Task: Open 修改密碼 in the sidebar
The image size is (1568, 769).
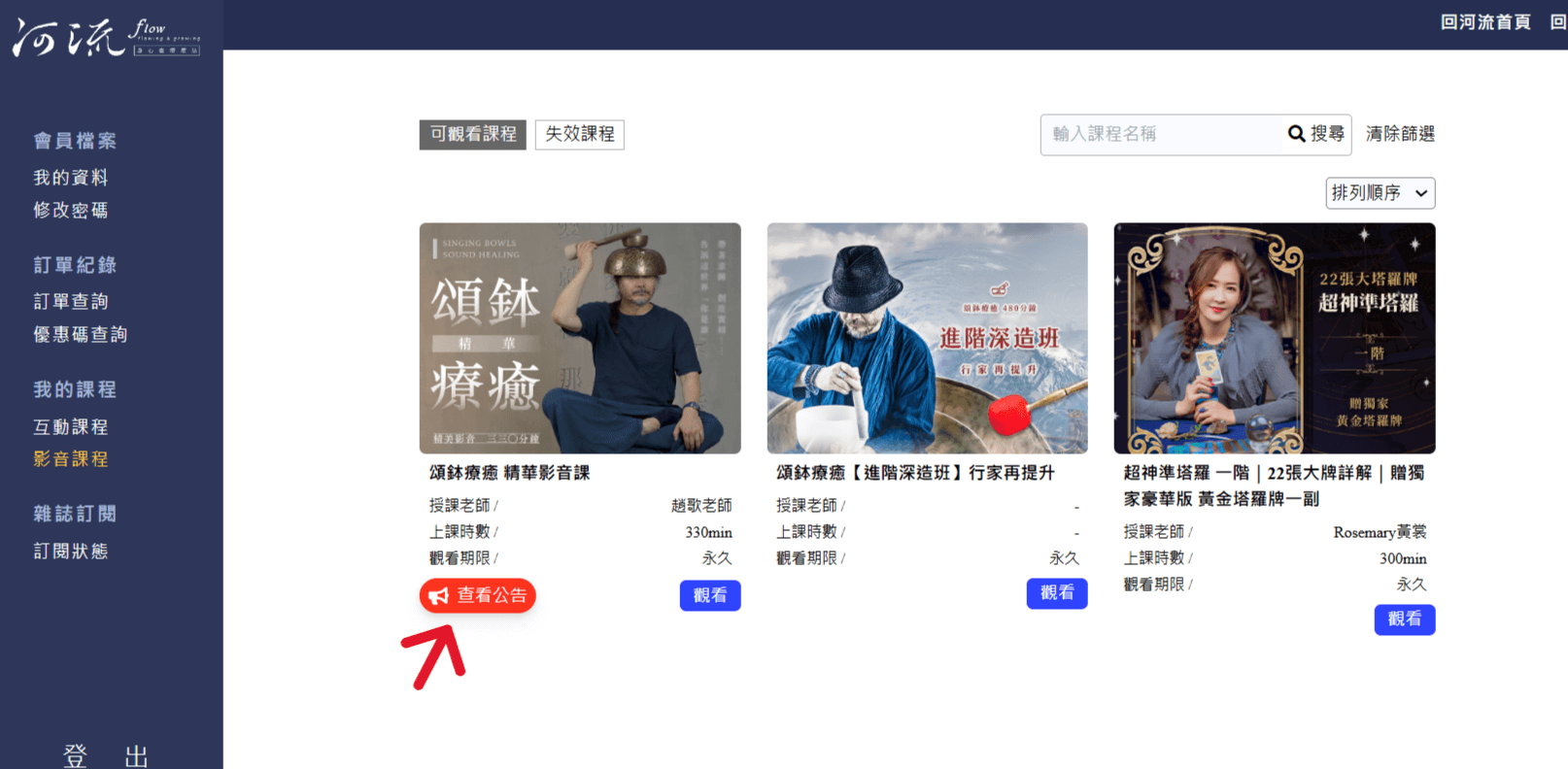Action: click(71, 210)
